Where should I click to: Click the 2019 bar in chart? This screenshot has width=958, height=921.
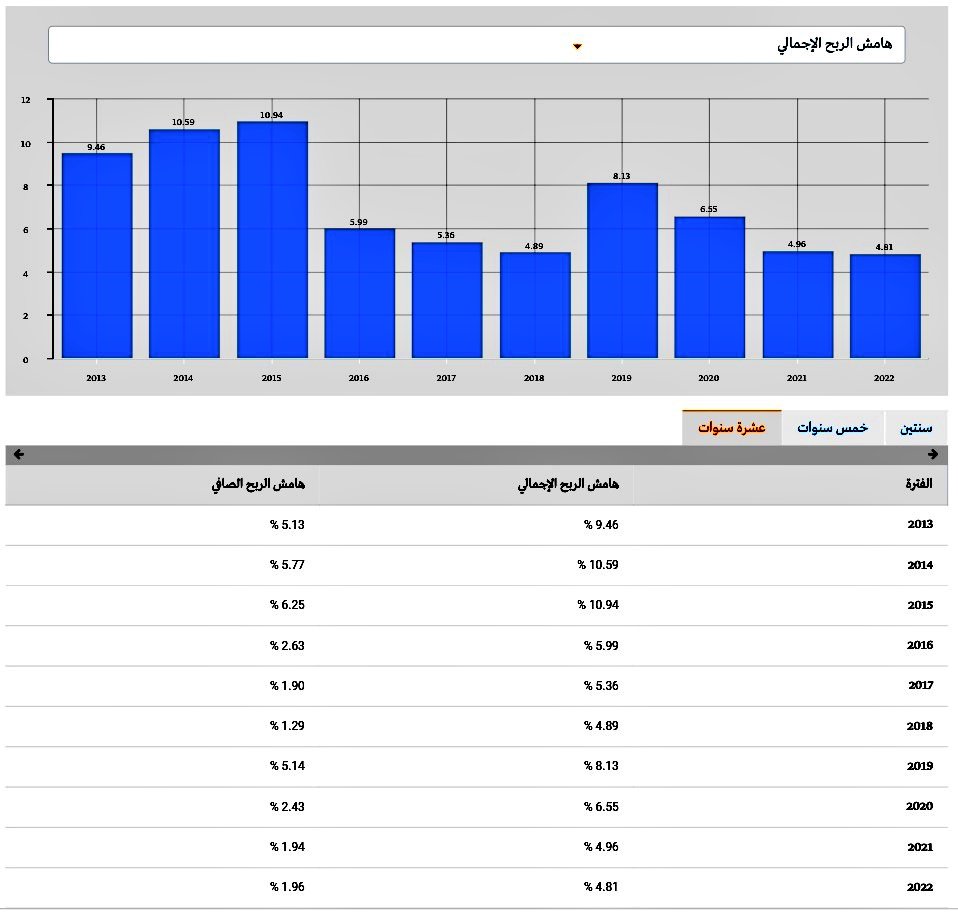(623, 270)
